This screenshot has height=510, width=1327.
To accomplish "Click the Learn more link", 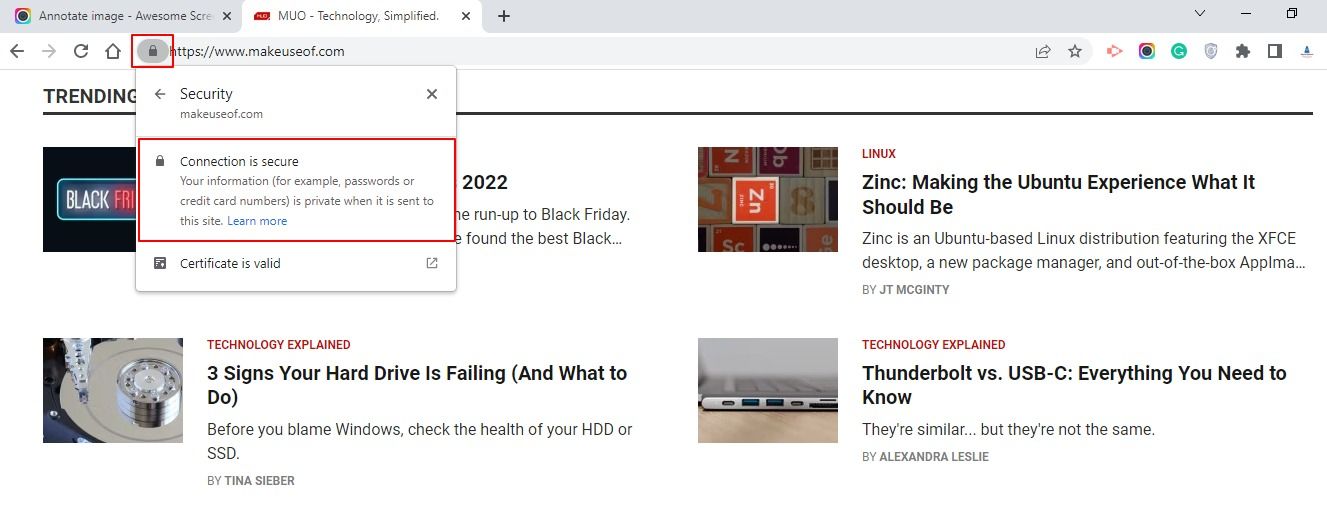I will coord(257,221).
